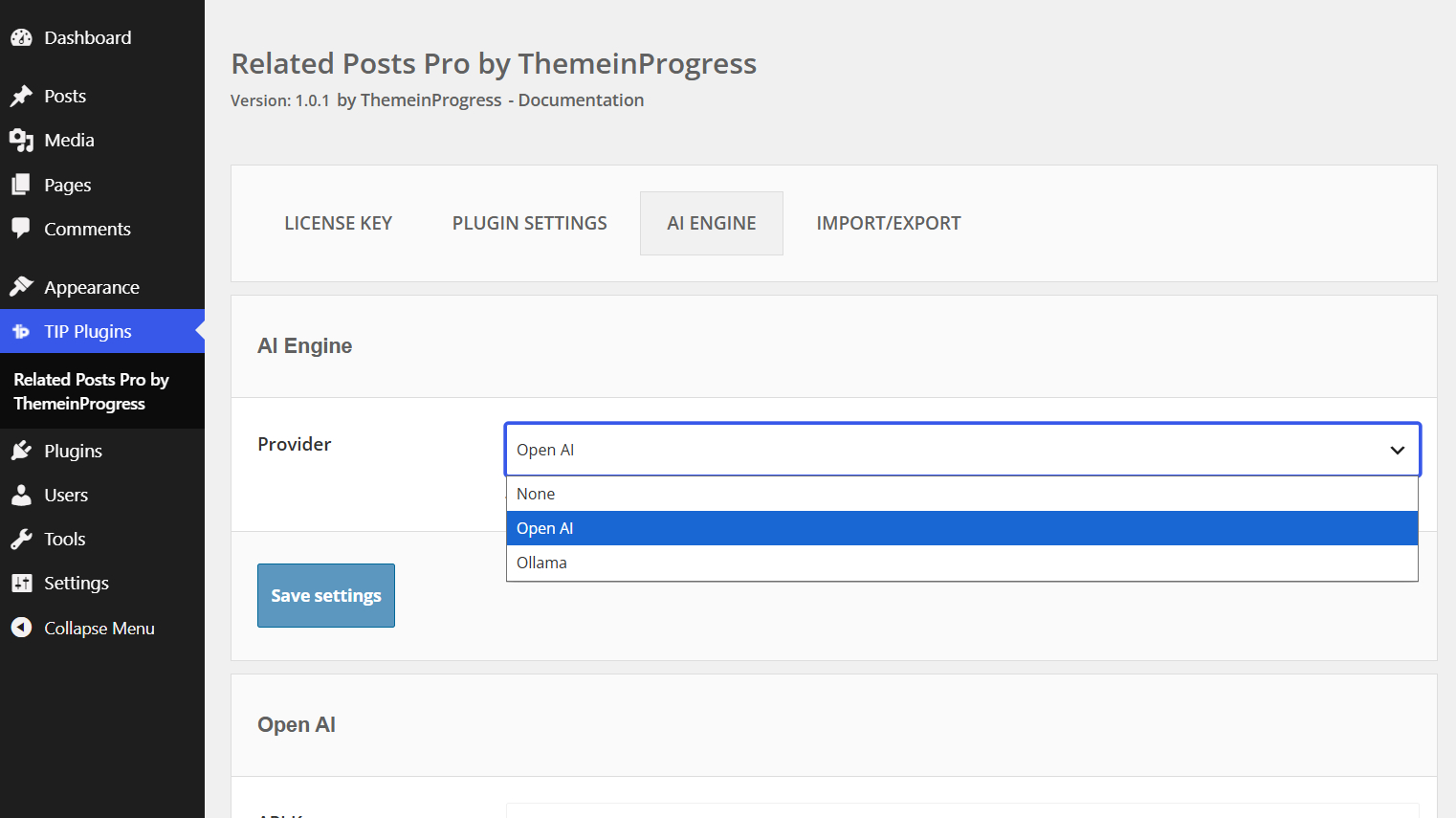
Task: Click the Dashboard gauge icon
Action: point(21,37)
